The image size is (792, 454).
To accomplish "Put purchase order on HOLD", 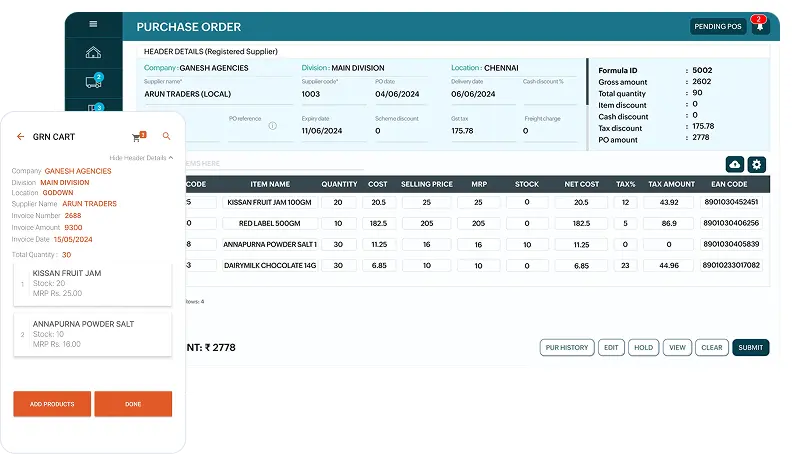I will pos(644,347).
